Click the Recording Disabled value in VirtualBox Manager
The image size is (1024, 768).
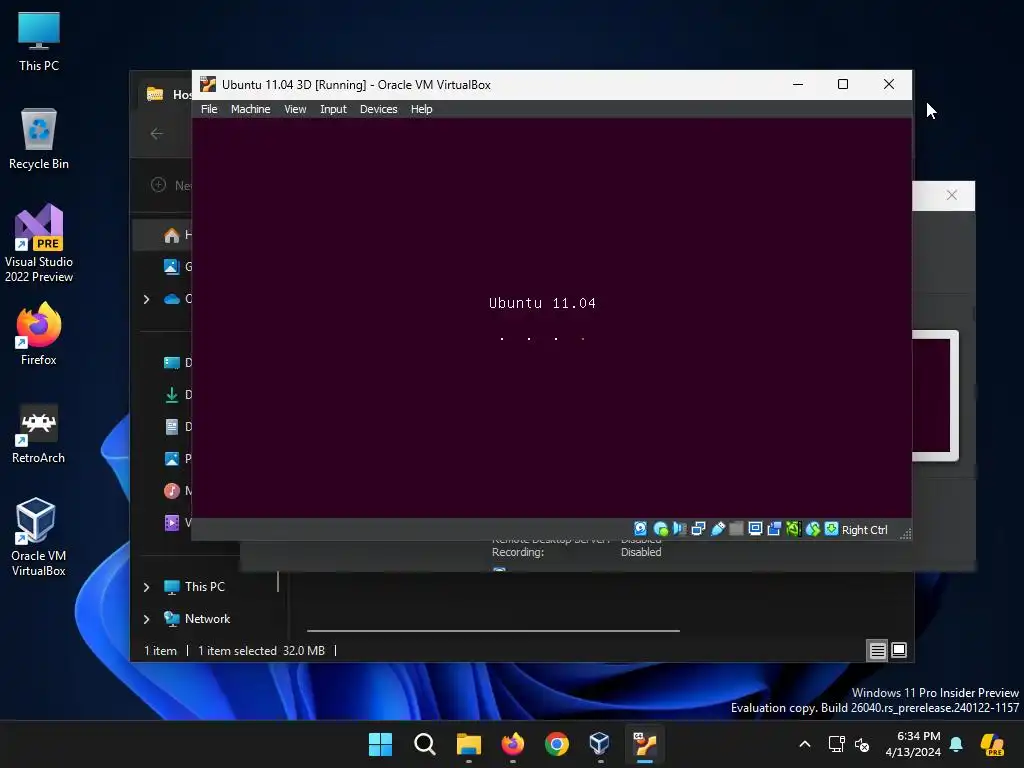(641, 552)
